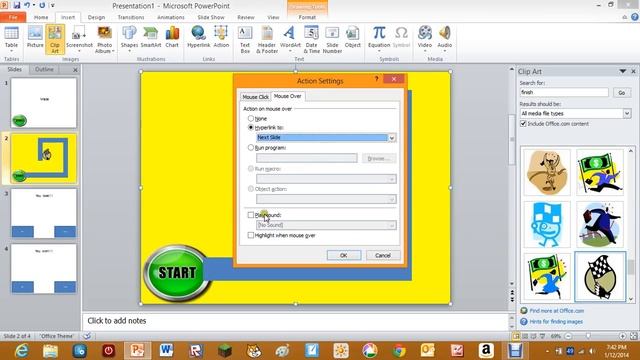Open the File tab

click(13, 17)
